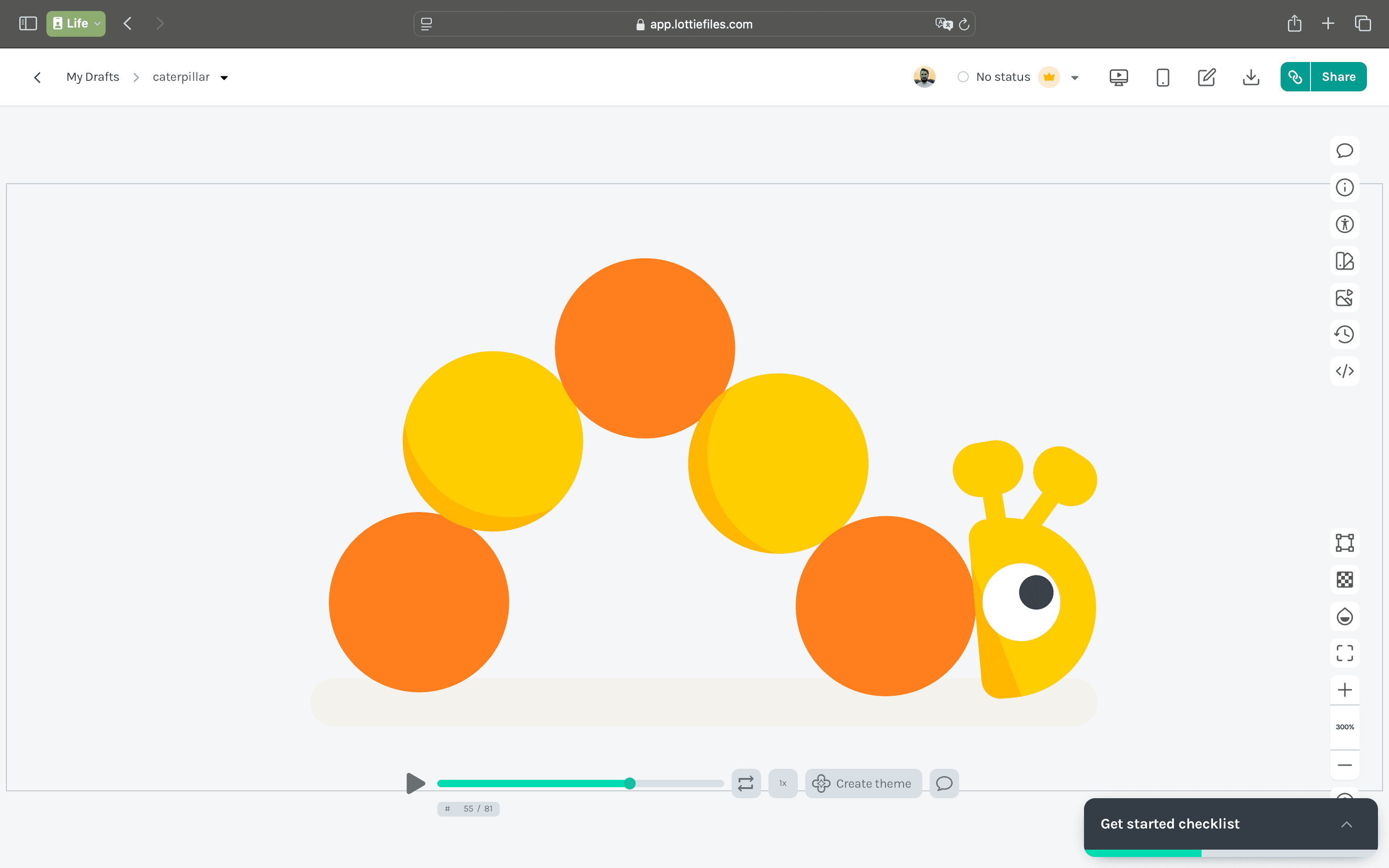Open the page reader menu icon in address bar
This screenshot has height=868, width=1389.
426,24
